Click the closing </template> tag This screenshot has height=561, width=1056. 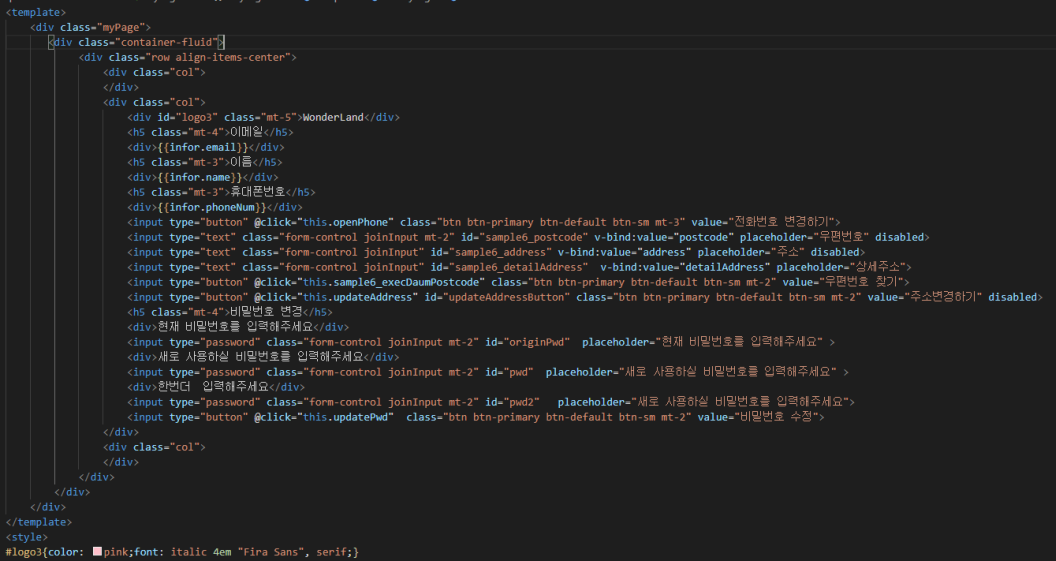point(38,522)
